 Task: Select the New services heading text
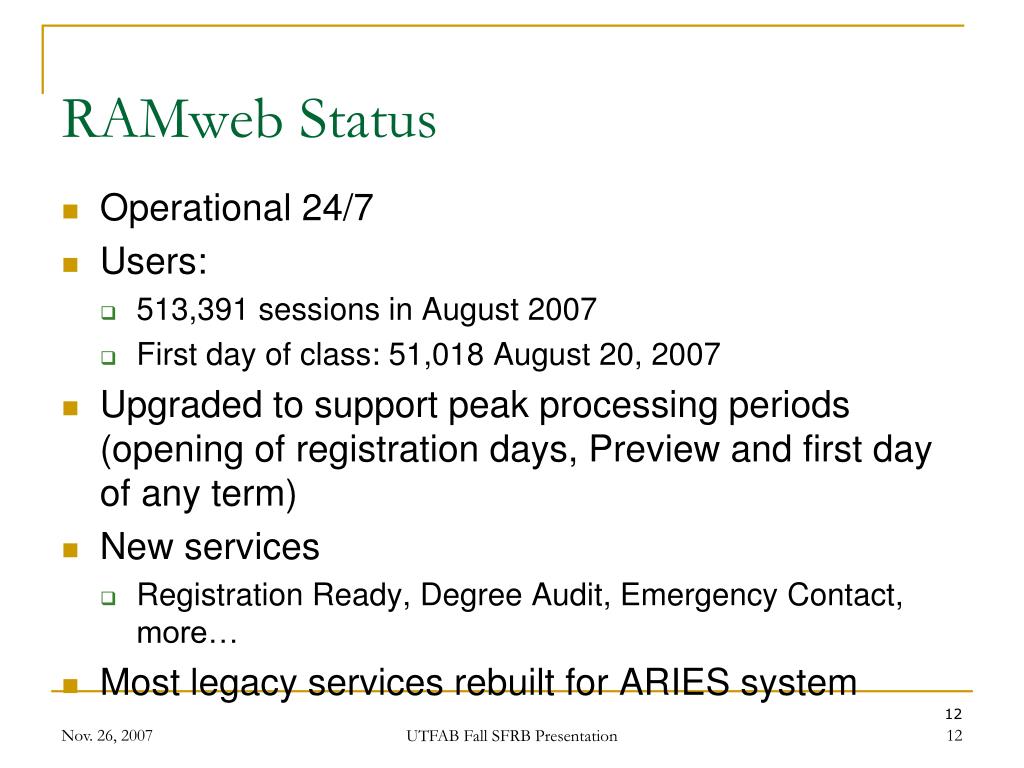coord(210,547)
